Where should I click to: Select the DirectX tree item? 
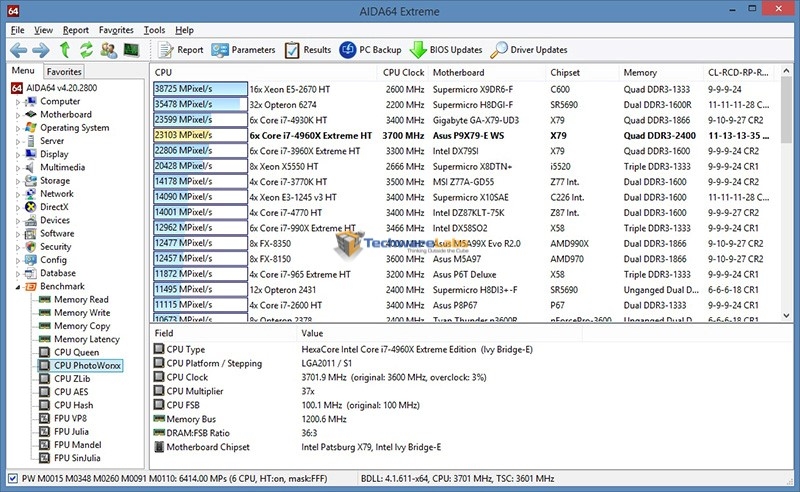coord(54,207)
